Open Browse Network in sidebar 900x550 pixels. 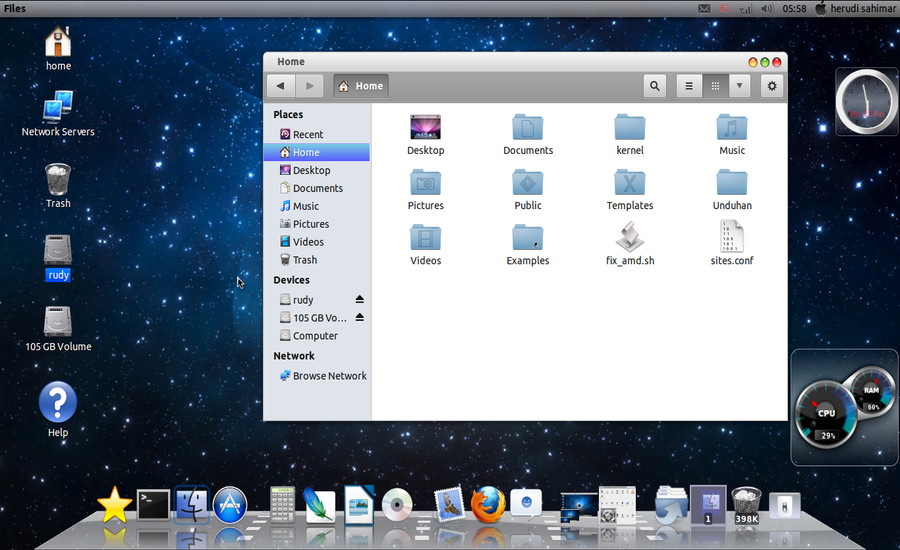click(x=329, y=376)
